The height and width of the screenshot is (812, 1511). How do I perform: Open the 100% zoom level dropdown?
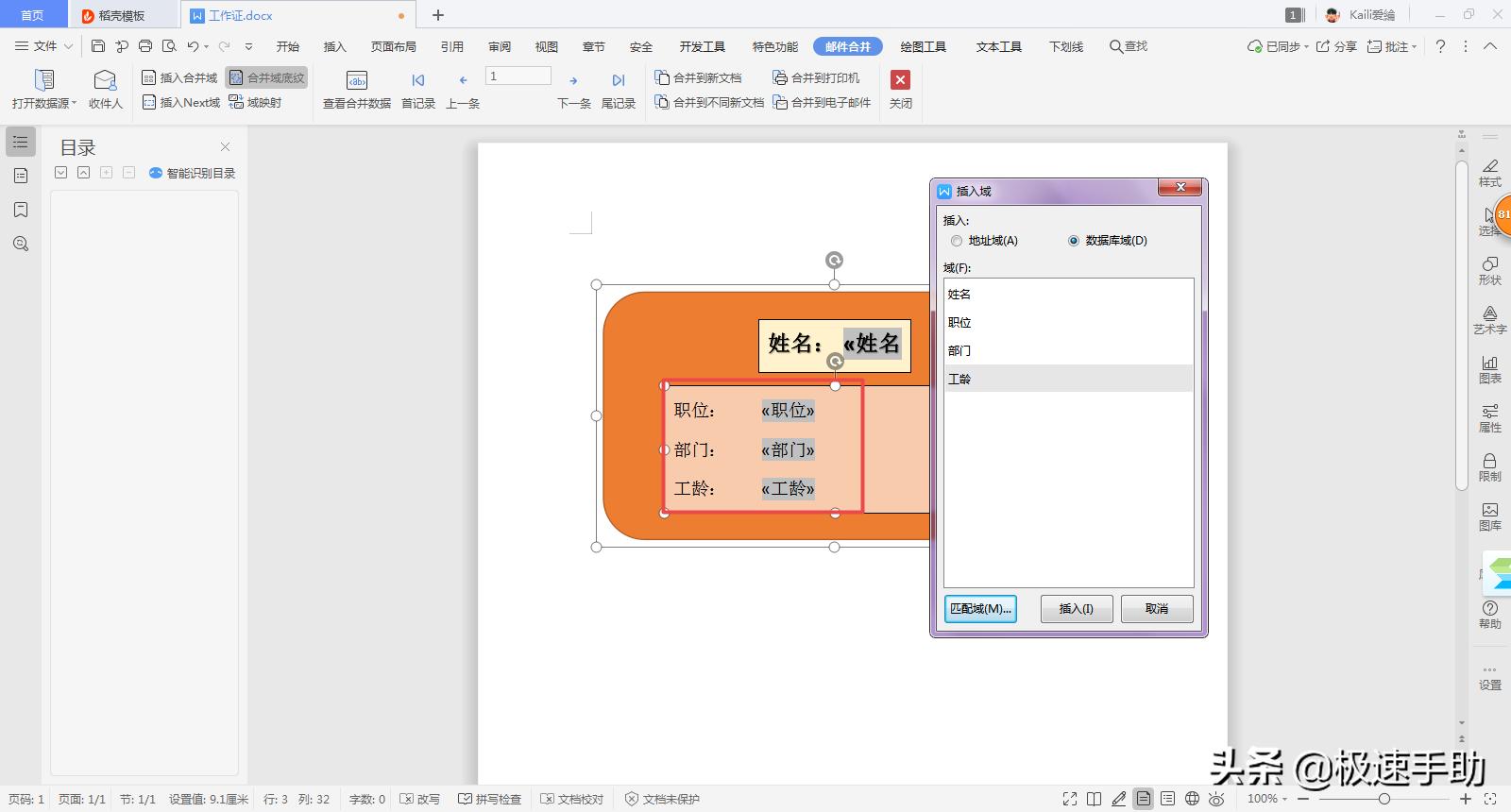1267,799
